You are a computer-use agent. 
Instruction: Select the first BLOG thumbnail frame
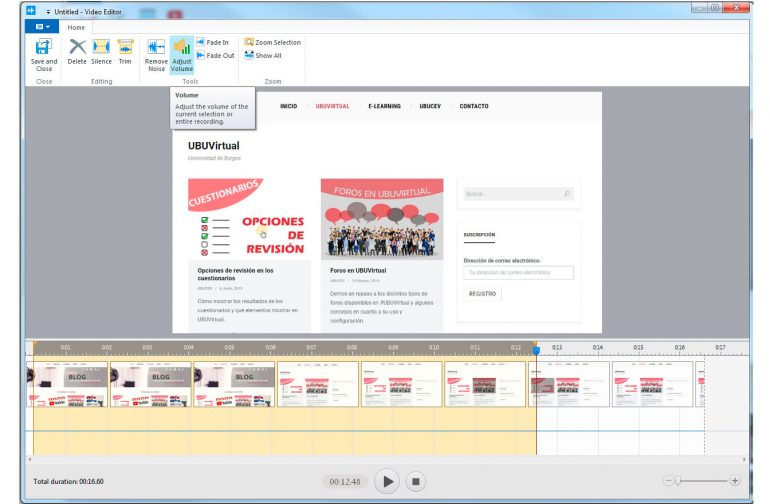click(67, 384)
